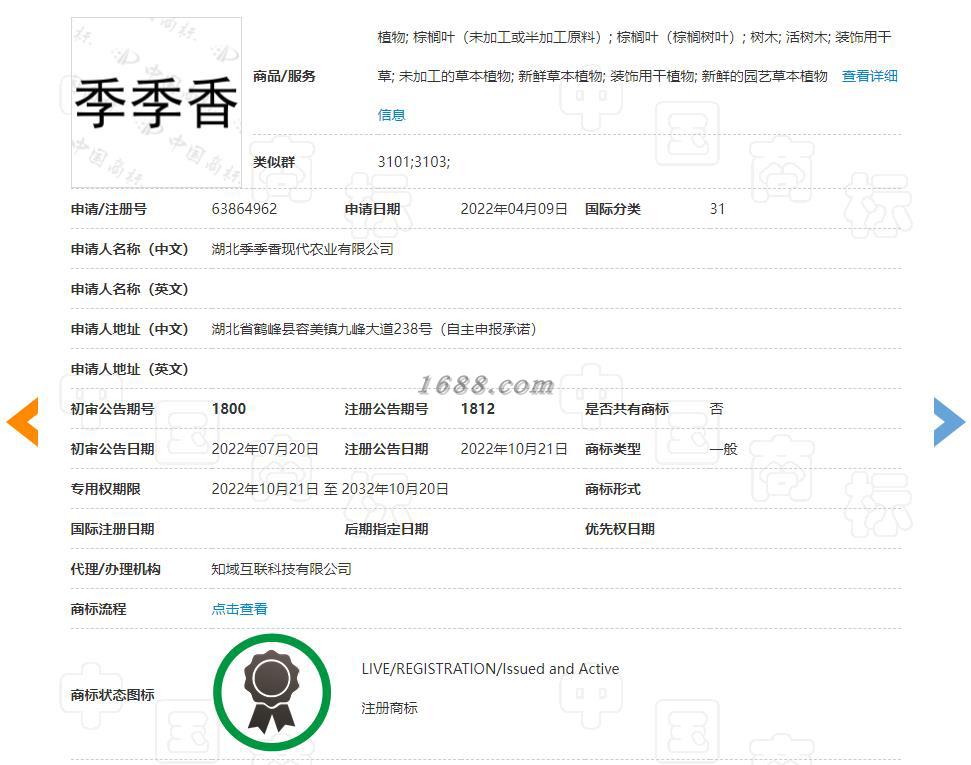Image resolution: width=971 pixels, height=765 pixels.
Task: Click international class value 31
Action: 717,209
